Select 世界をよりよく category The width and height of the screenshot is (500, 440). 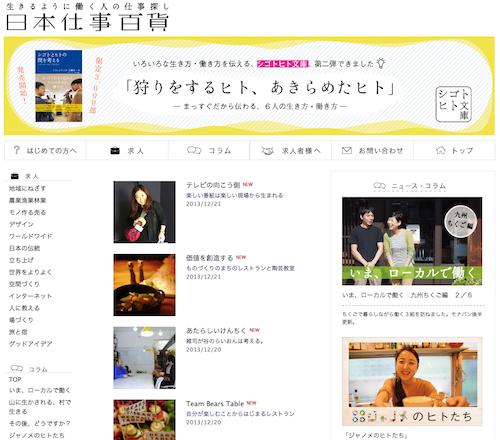click(30, 272)
